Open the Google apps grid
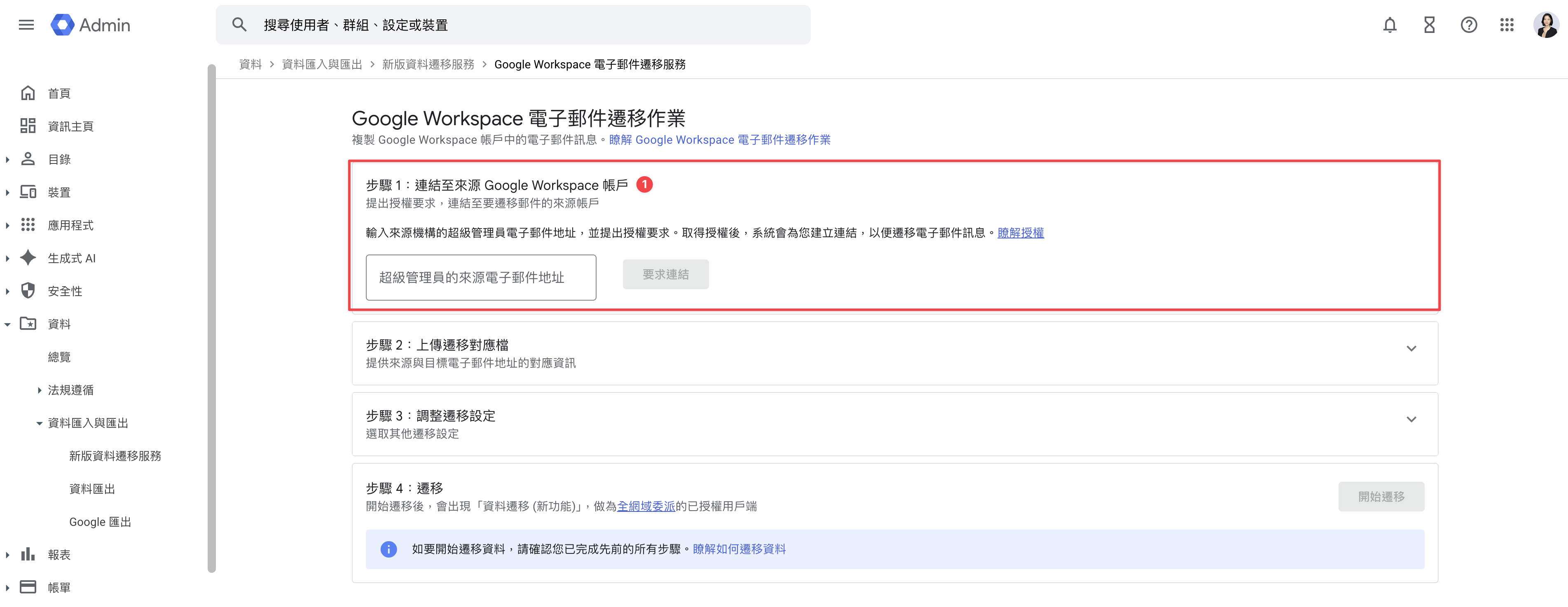Viewport: 1568px width, 607px height. [x=1507, y=25]
